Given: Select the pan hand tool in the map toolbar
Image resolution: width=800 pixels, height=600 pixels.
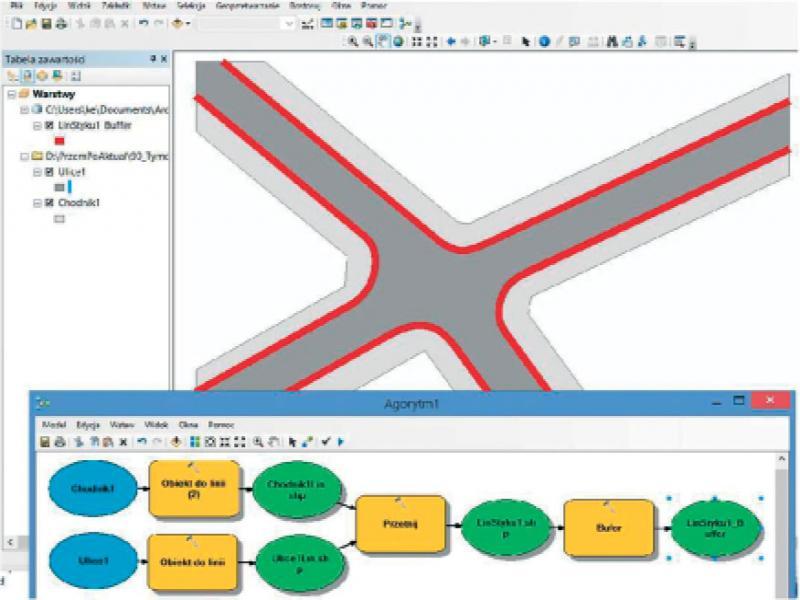Looking at the screenshot, I should (x=383, y=41).
